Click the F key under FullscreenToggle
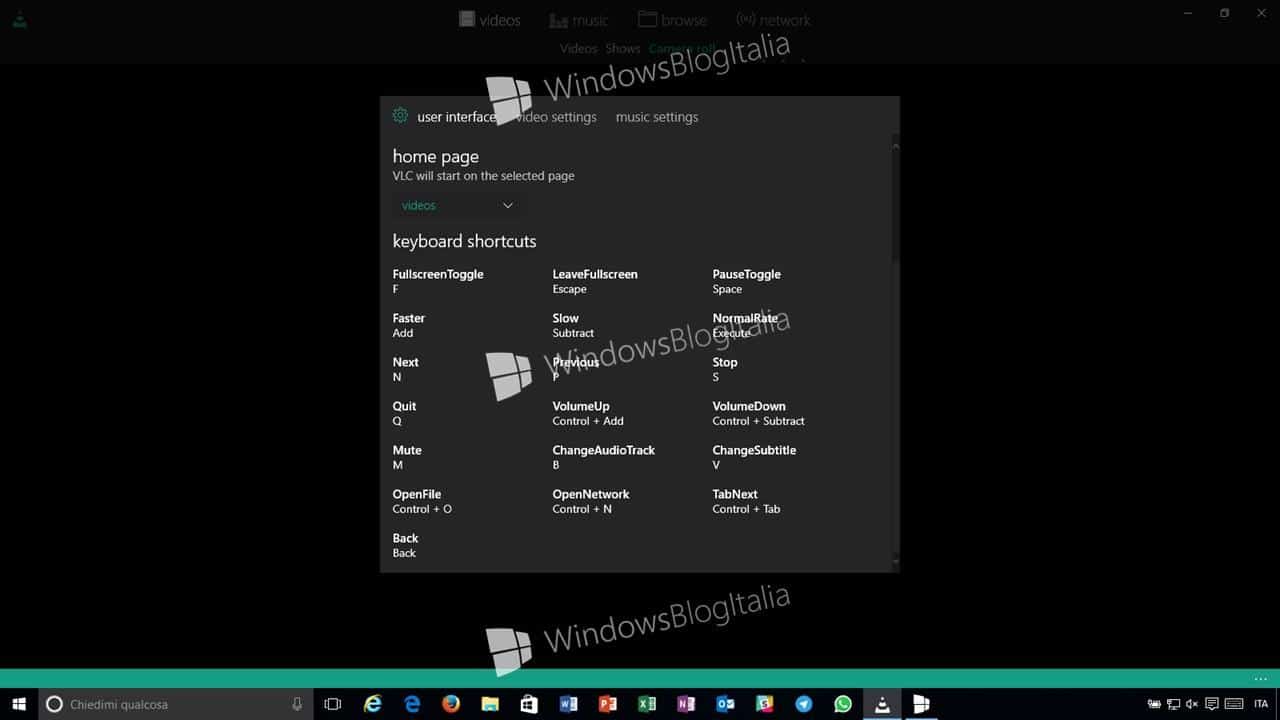This screenshot has width=1280, height=720. click(396, 289)
